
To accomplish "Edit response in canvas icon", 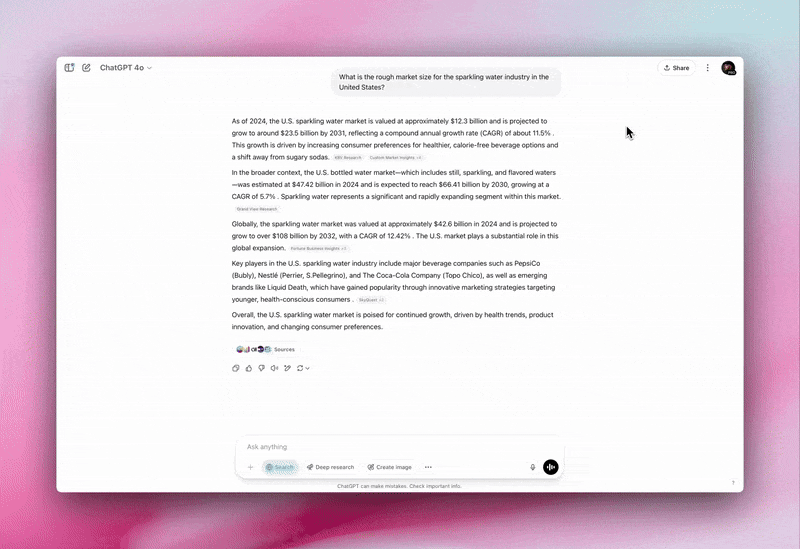I will click(x=287, y=368).
